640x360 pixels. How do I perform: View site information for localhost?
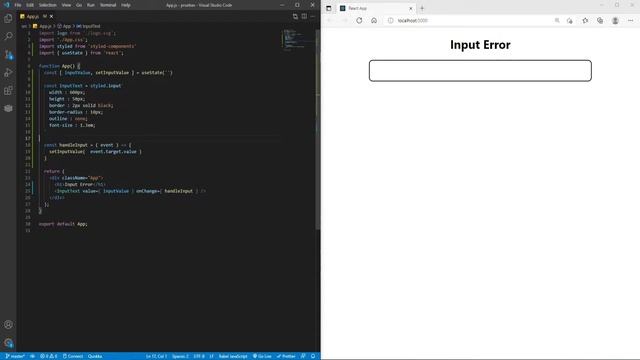pos(391,20)
